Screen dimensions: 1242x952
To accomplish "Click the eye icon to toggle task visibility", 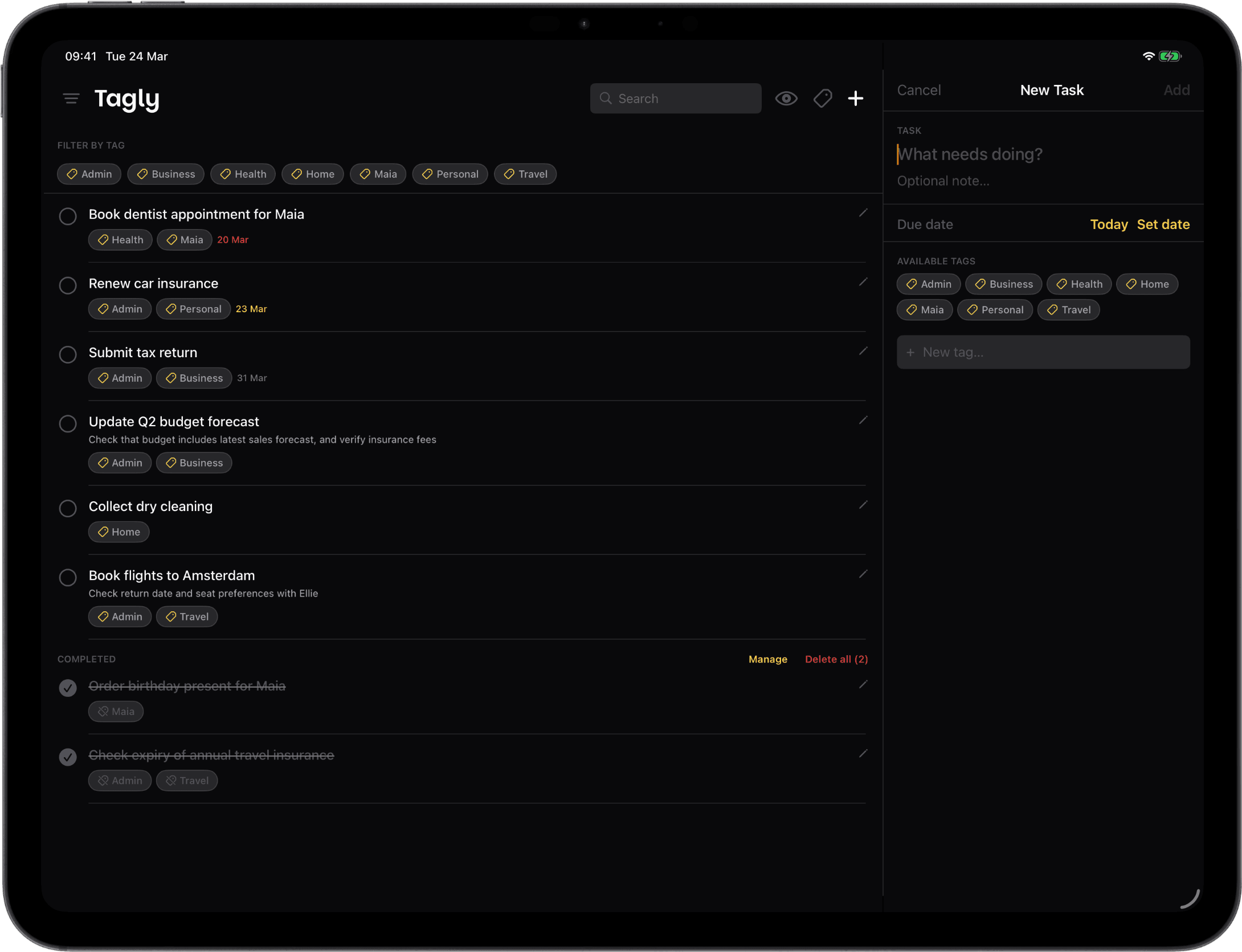I will point(786,98).
